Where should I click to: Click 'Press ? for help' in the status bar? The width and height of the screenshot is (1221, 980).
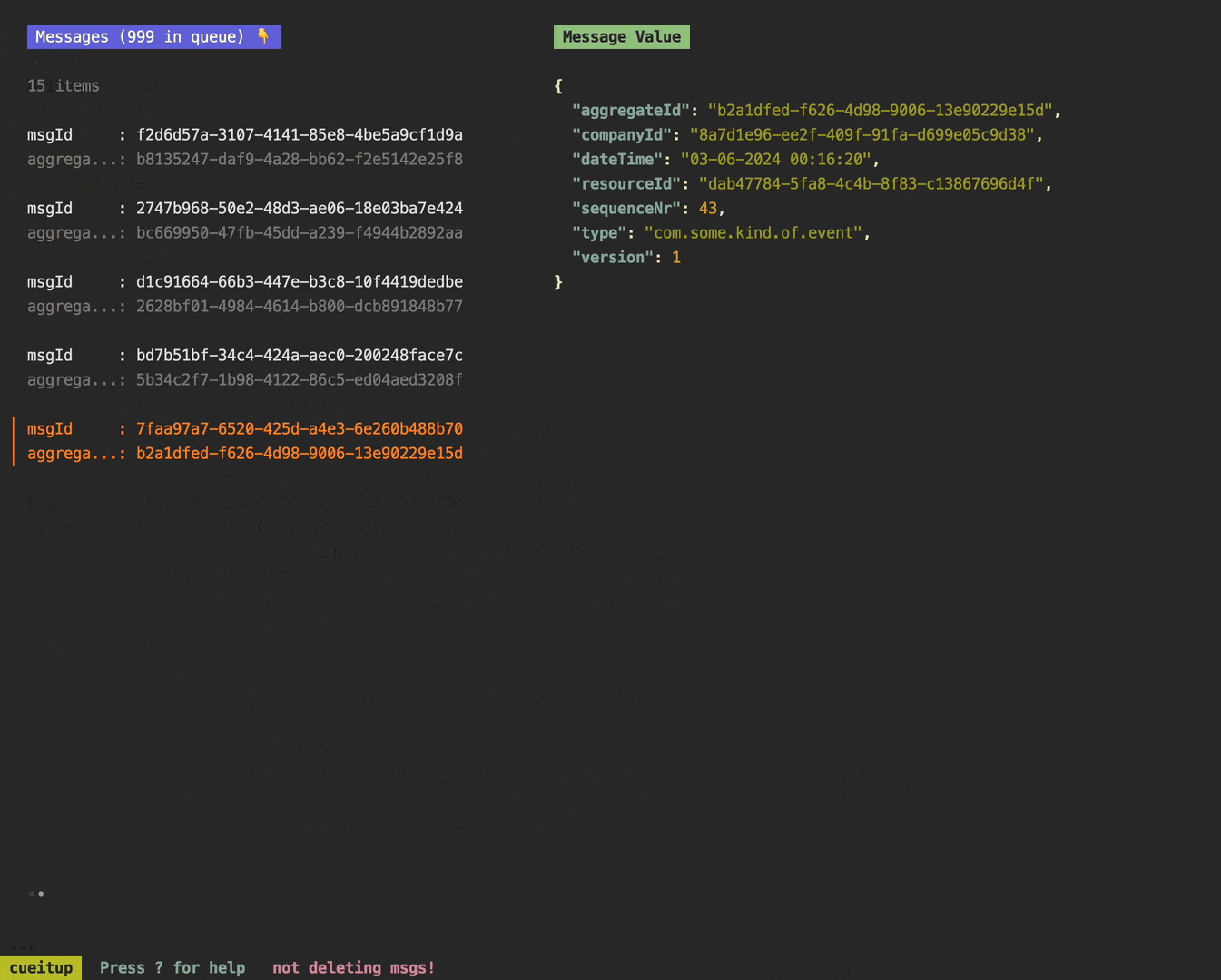point(172,967)
